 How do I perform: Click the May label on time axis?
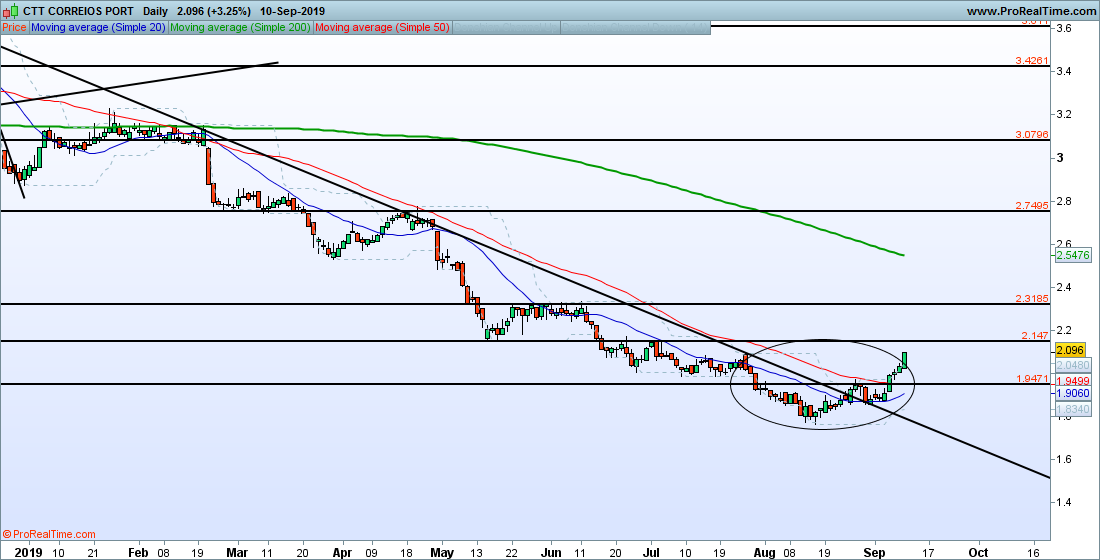[x=443, y=552]
